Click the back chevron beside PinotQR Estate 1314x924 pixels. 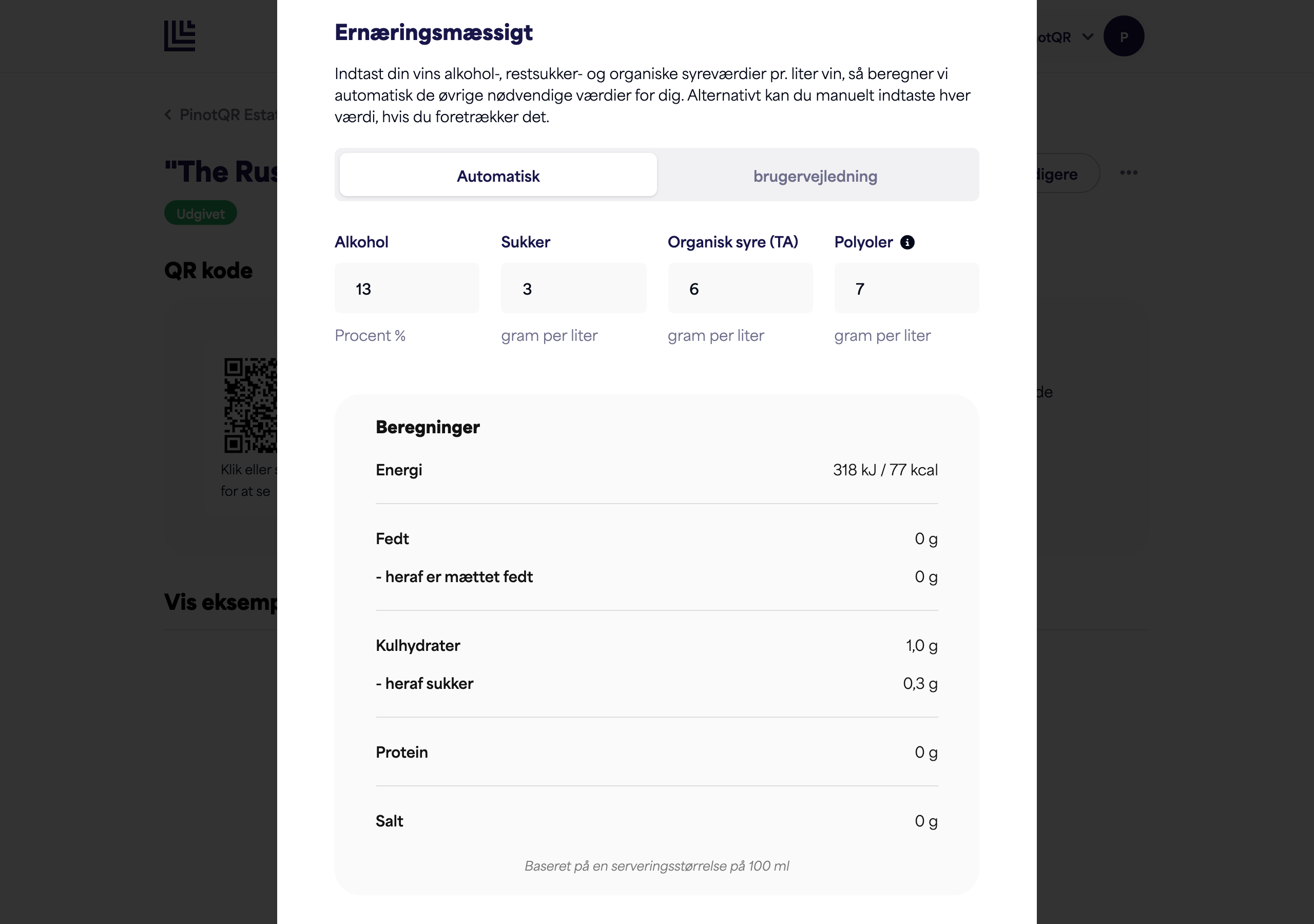tap(168, 114)
